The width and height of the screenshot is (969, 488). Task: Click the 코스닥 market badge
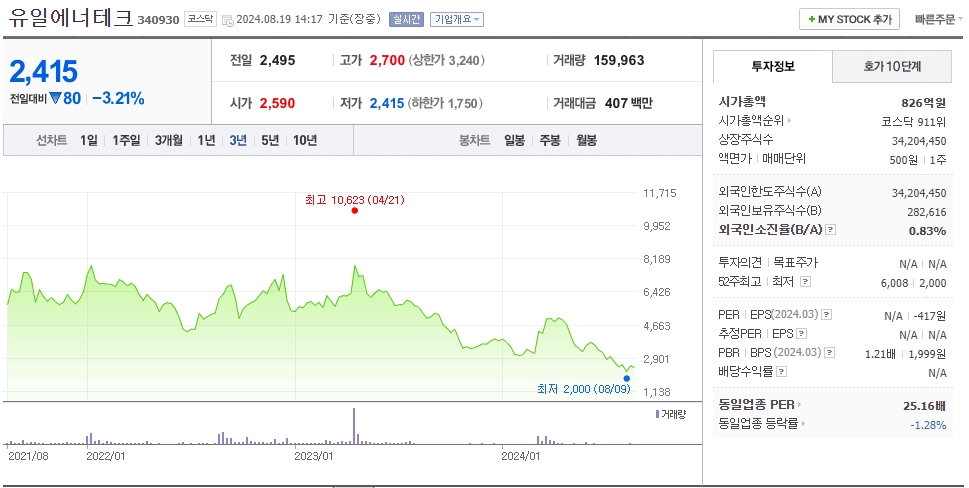[200, 19]
